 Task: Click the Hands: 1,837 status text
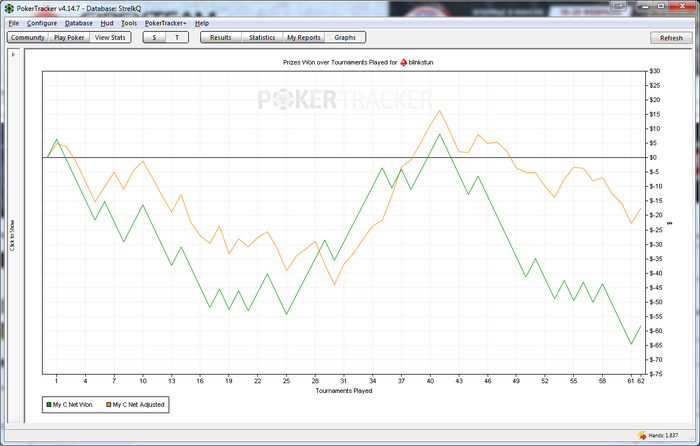(663, 435)
